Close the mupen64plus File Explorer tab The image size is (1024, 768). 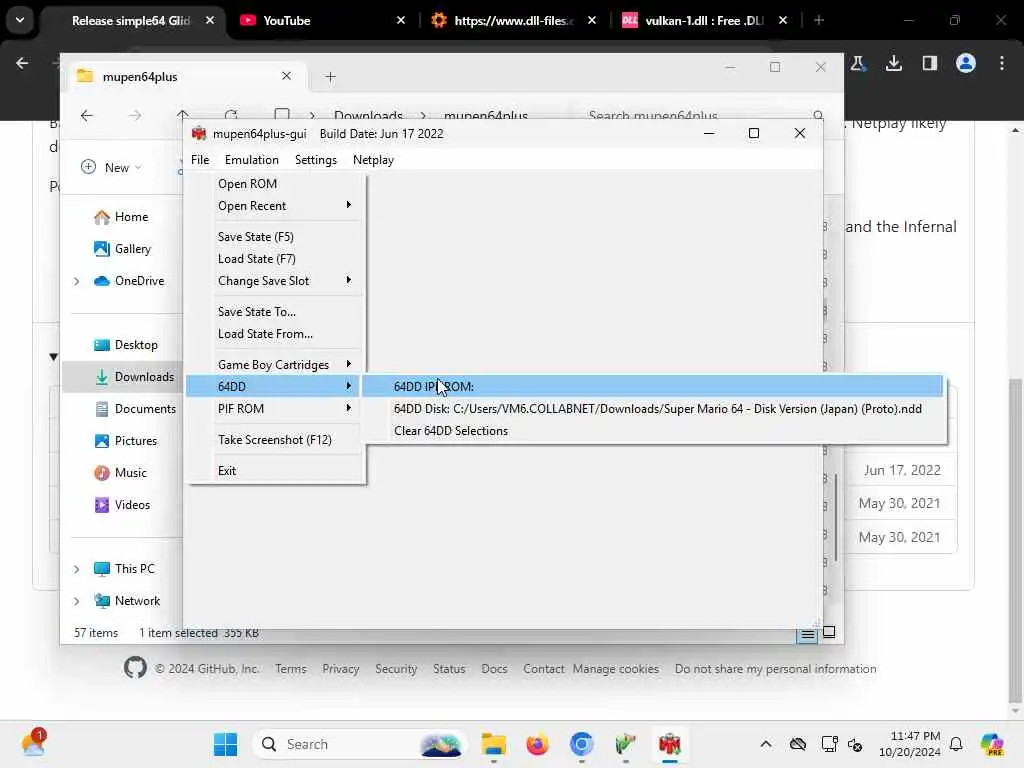[x=286, y=76]
